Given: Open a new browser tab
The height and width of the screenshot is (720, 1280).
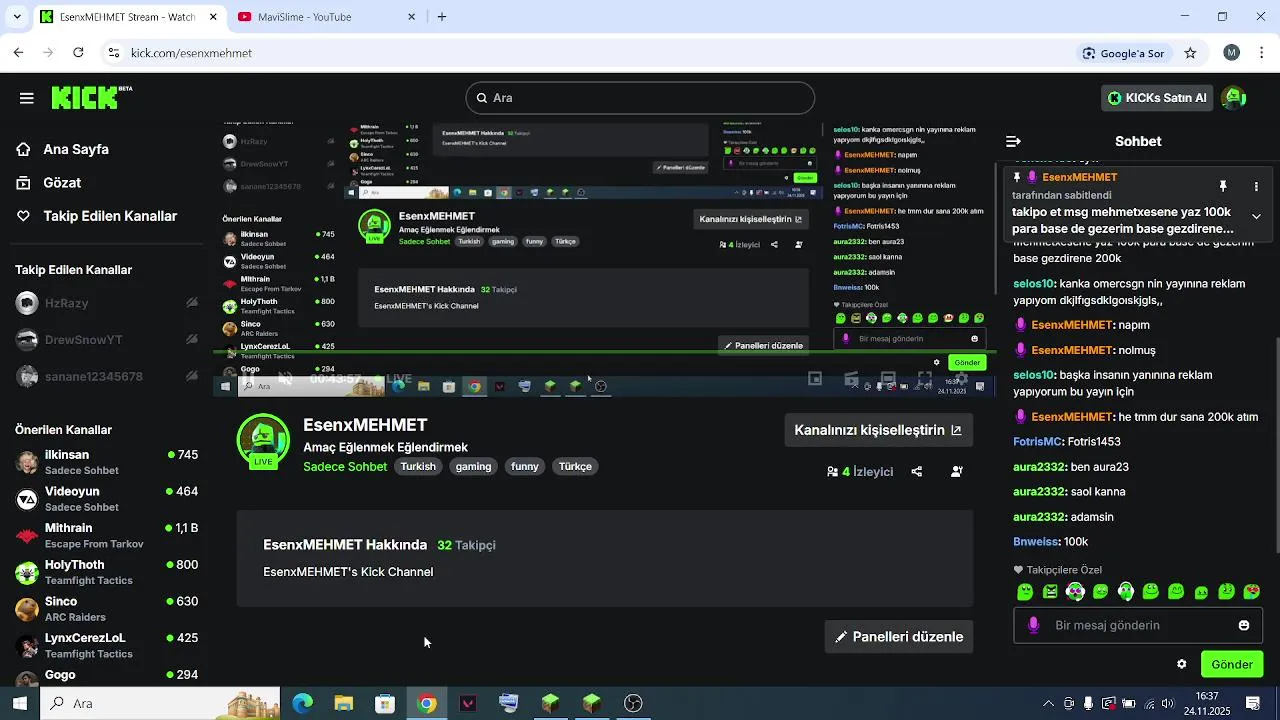Looking at the screenshot, I should tap(442, 17).
